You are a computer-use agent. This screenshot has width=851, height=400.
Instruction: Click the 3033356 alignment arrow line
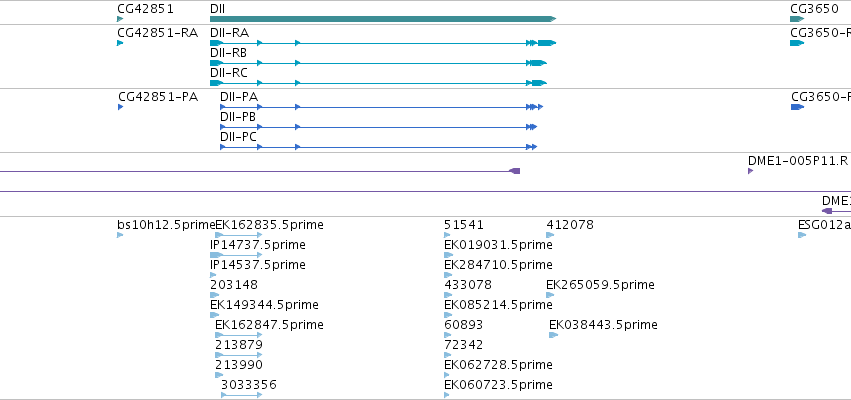tap(242, 395)
